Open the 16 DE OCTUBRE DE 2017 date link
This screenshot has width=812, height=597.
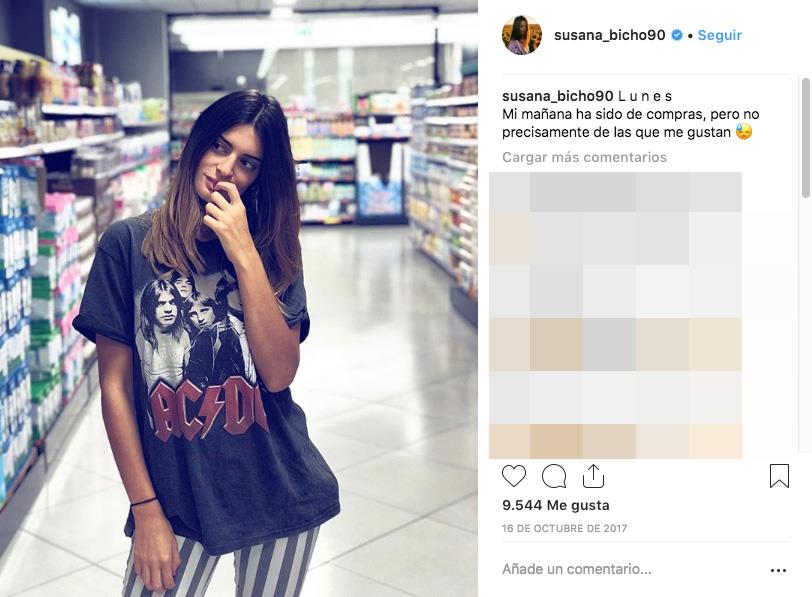click(564, 529)
